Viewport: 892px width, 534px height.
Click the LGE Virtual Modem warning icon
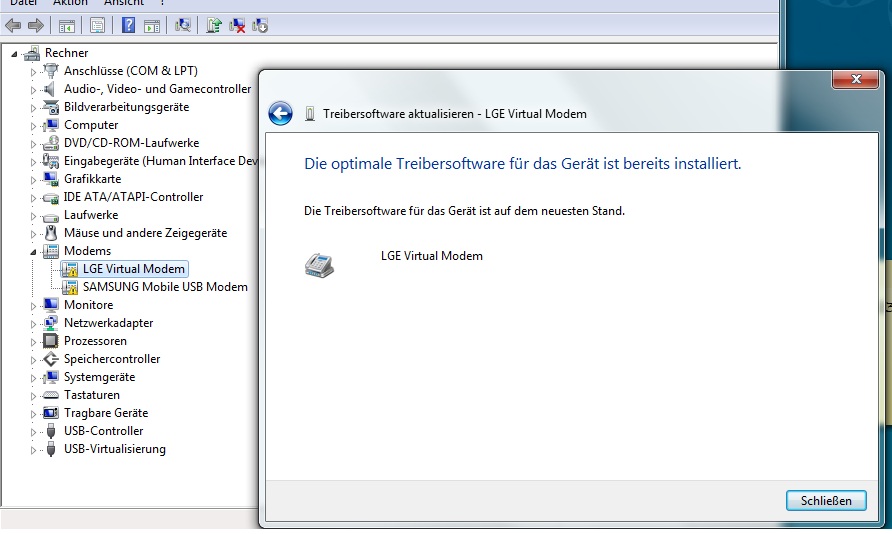point(70,269)
